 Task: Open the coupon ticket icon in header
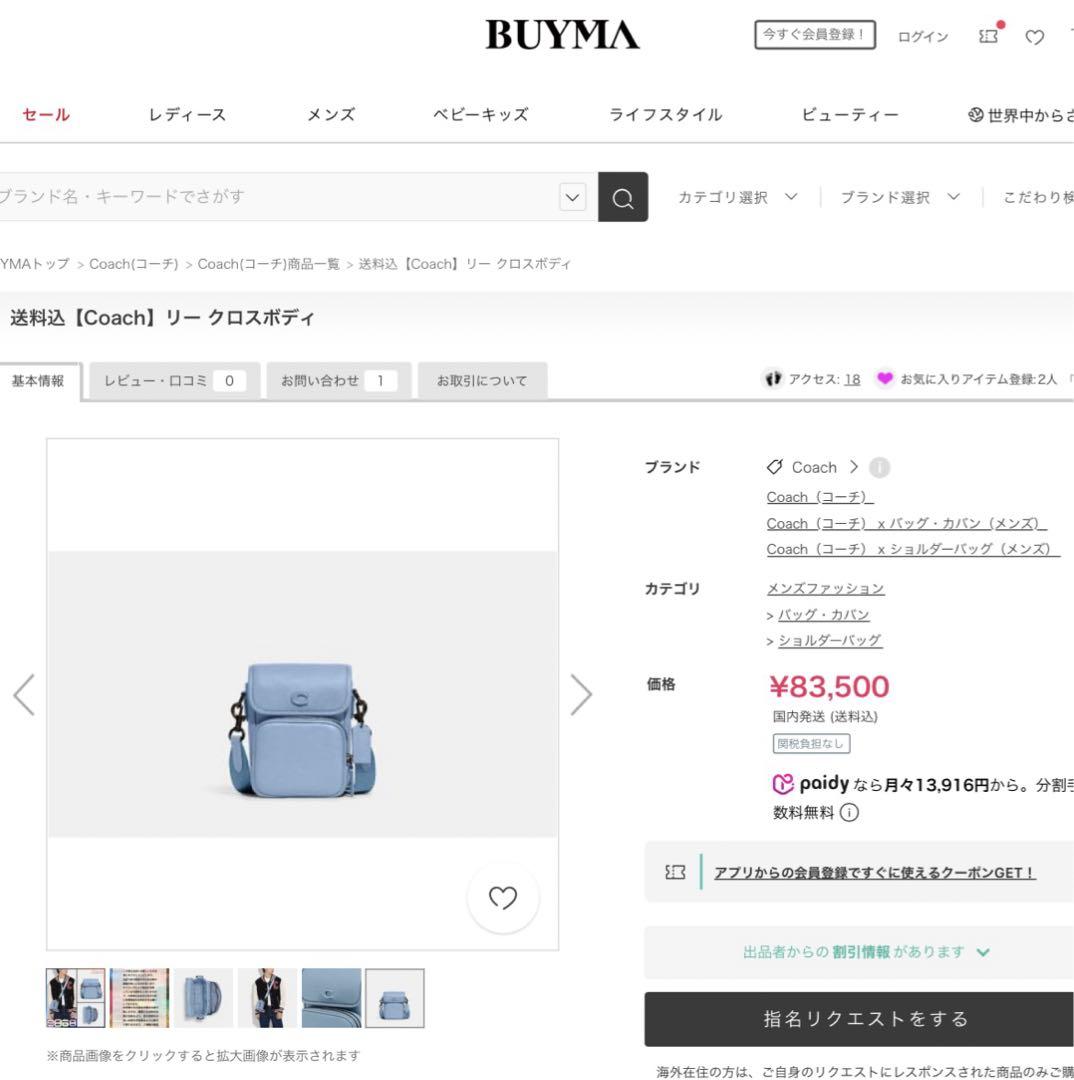click(989, 36)
